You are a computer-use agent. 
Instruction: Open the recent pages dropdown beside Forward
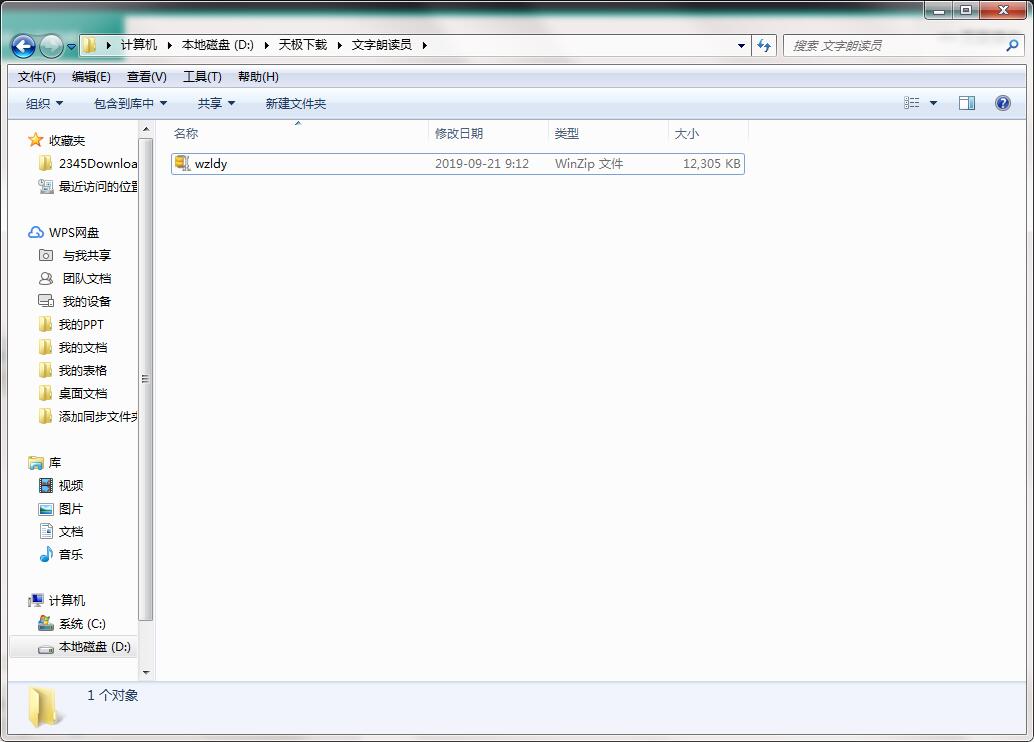pyautogui.click(x=71, y=47)
